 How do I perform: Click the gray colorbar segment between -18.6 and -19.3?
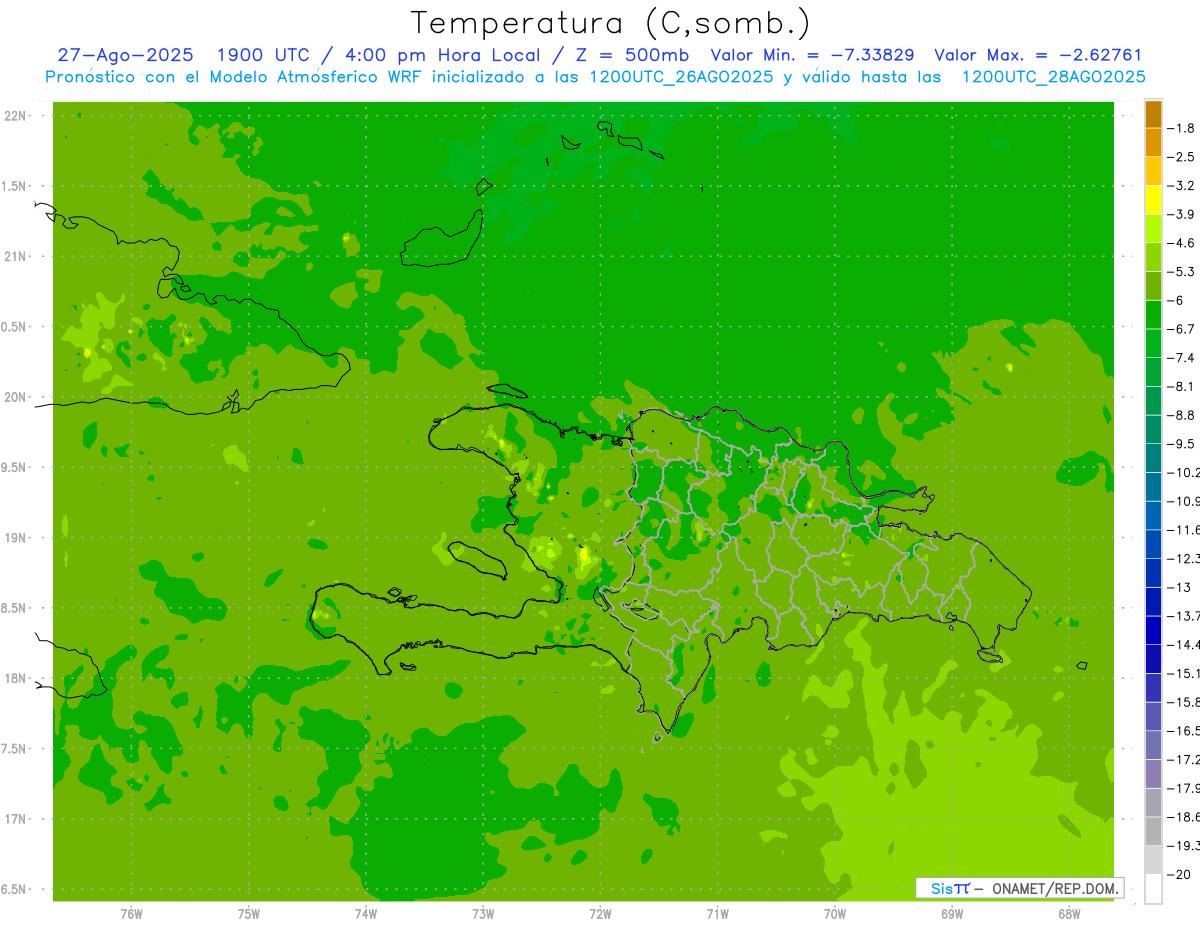pyautogui.click(x=1153, y=831)
